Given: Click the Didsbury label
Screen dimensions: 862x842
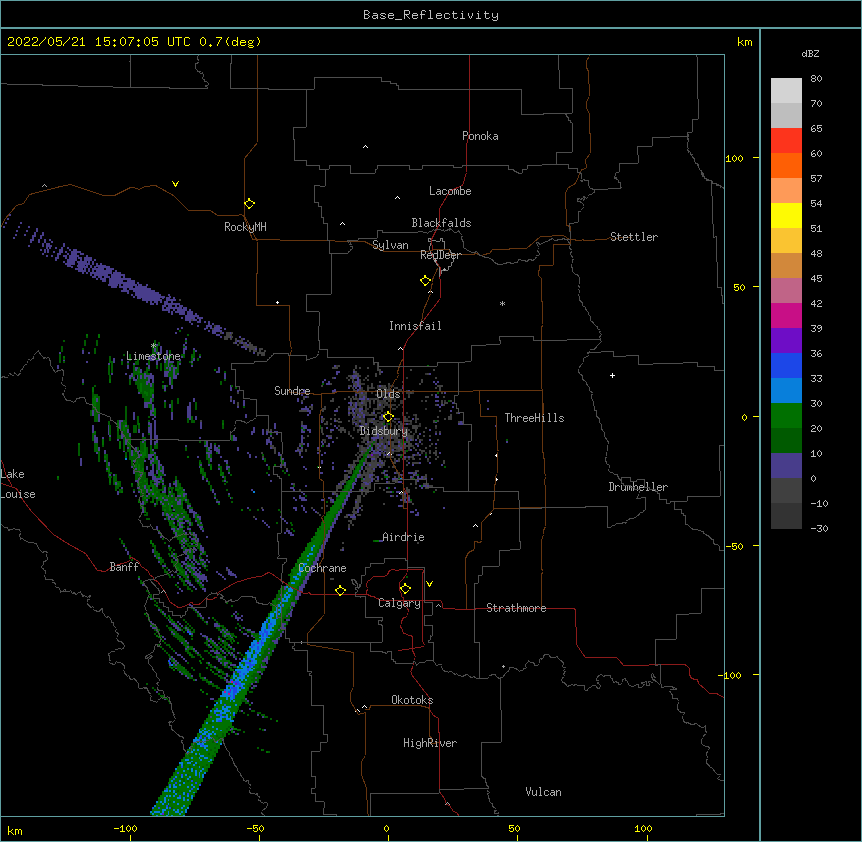Looking at the screenshot, I should pos(384,431).
